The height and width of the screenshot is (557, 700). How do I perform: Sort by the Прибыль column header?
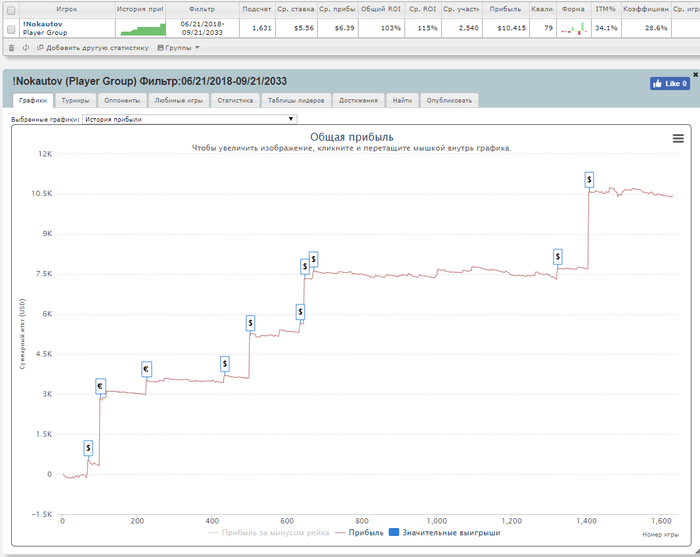(x=505, y=9)
